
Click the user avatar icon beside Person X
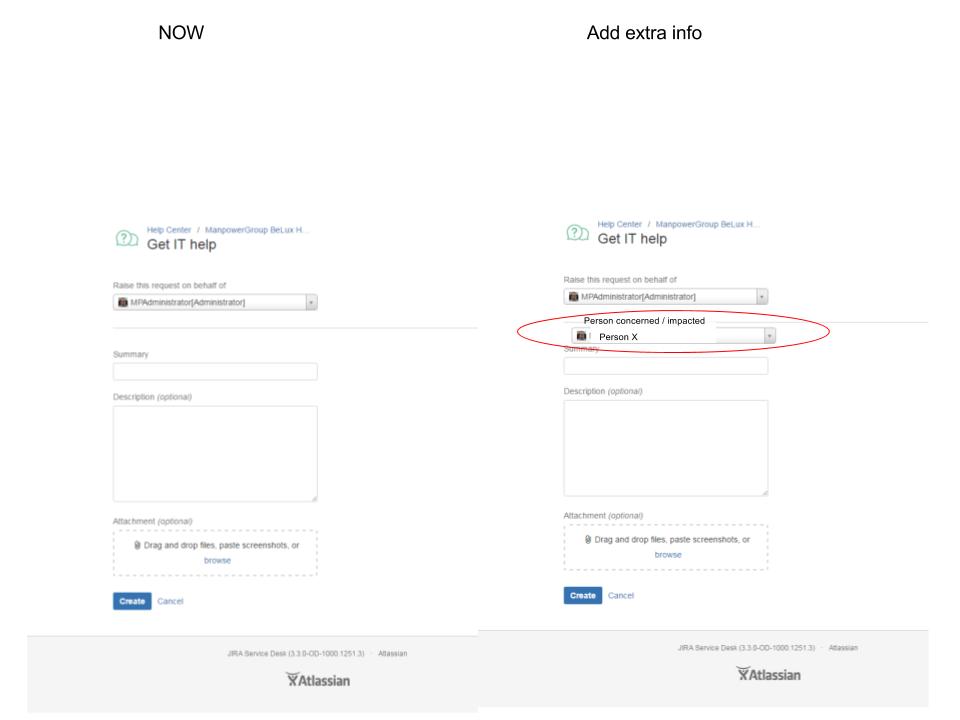coord(582,336)
